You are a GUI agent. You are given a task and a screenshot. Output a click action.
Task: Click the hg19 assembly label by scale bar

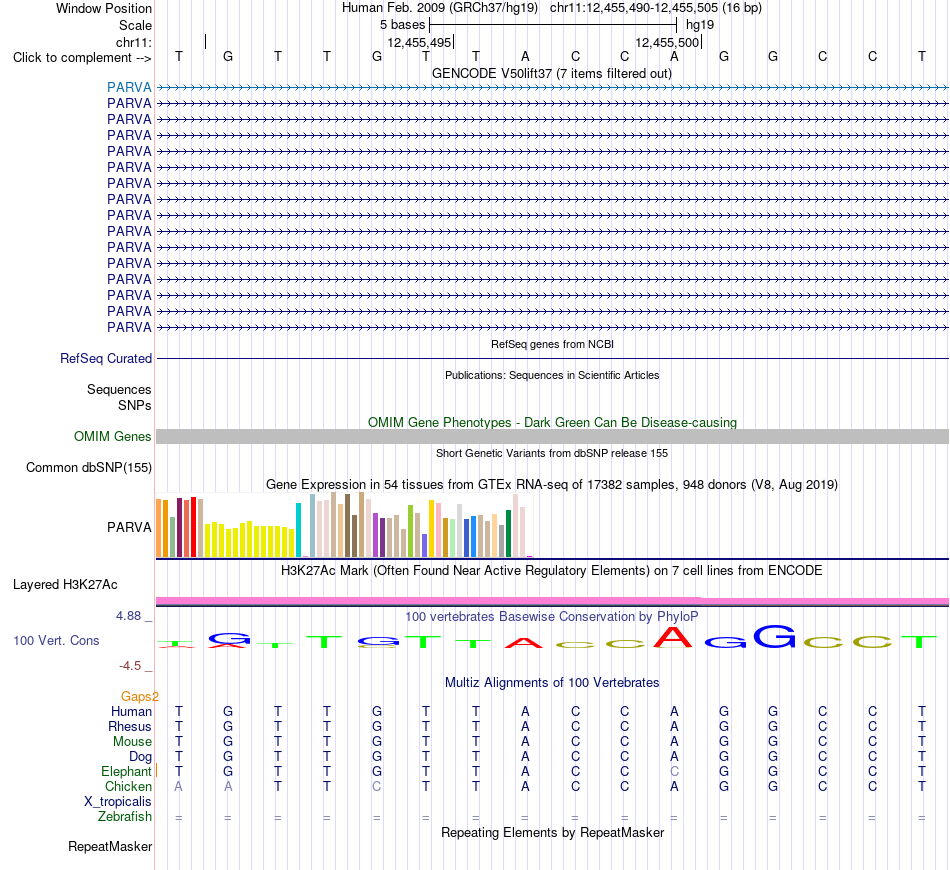coord(700,25)
